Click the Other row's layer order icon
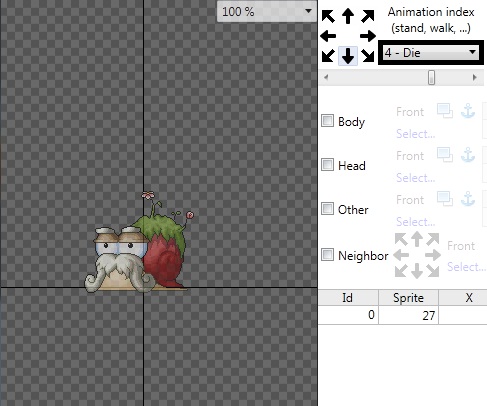This screenshot has width=487, height=406. (x=445, y=199)
